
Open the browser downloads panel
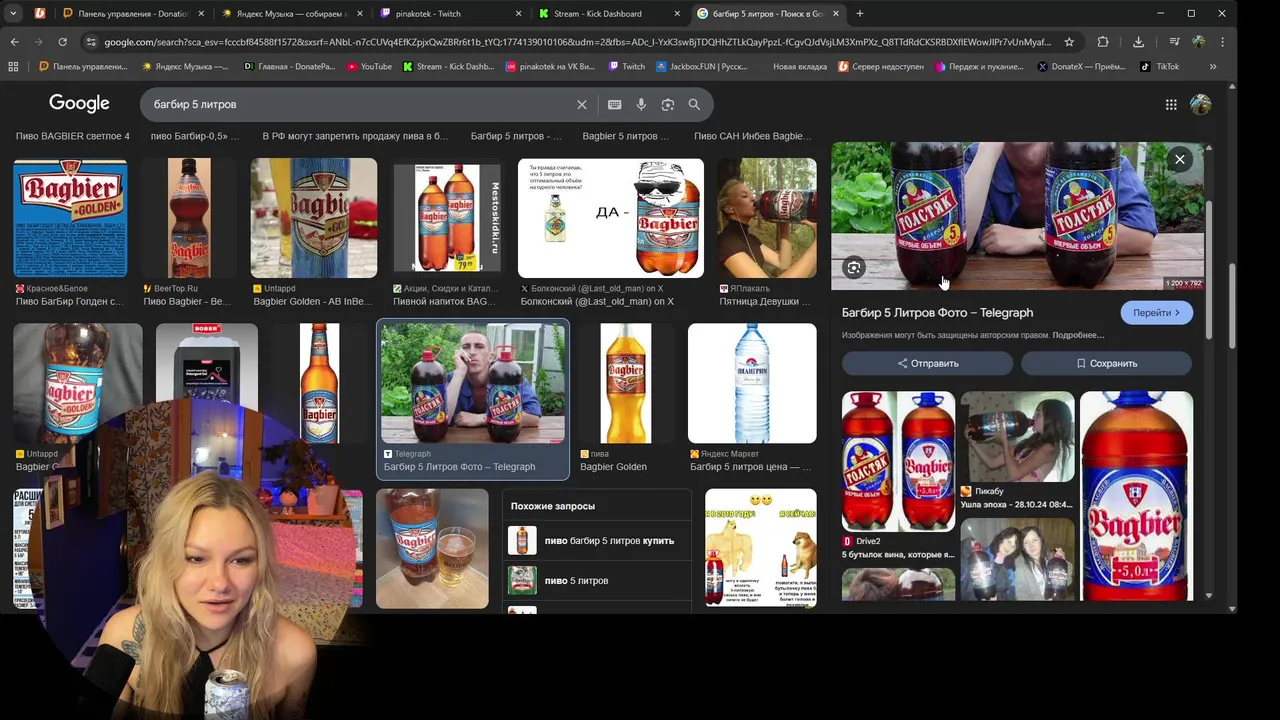tap(1138, 42)
